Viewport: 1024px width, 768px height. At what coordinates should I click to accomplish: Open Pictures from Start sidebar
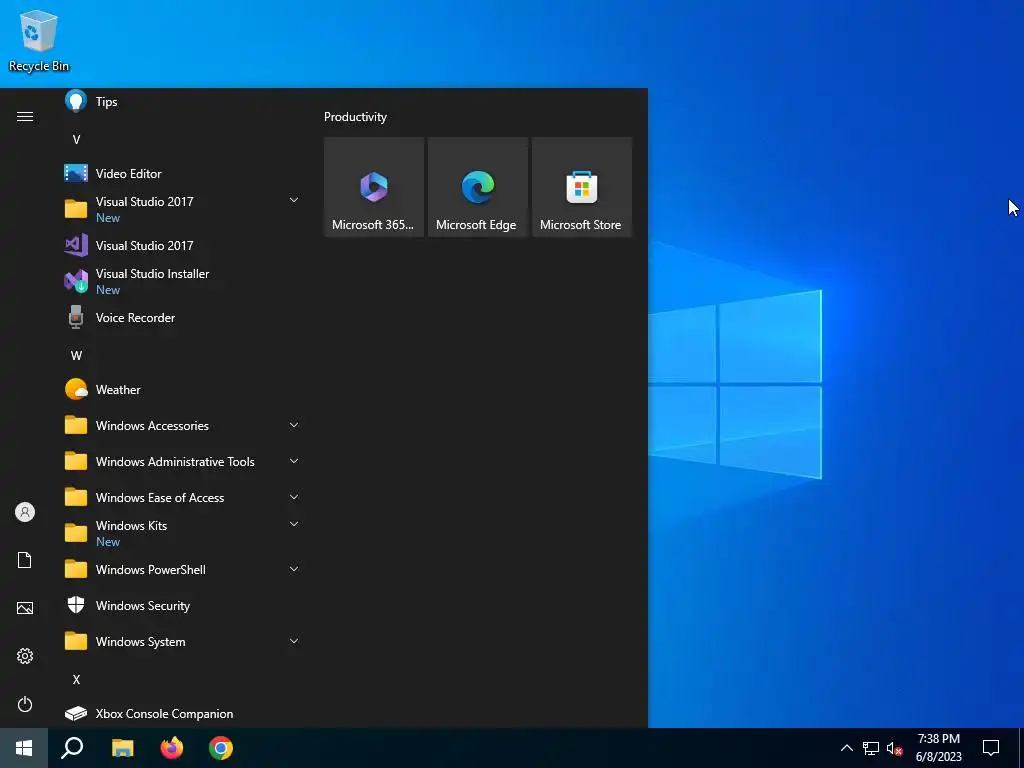[x=25, y=608]
